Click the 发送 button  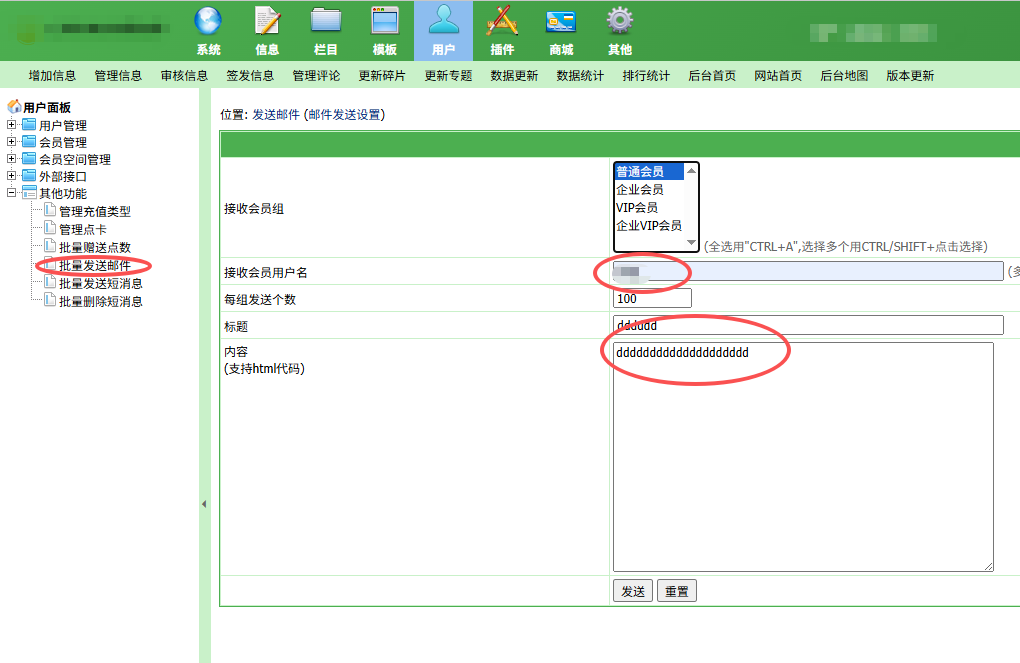633,591
